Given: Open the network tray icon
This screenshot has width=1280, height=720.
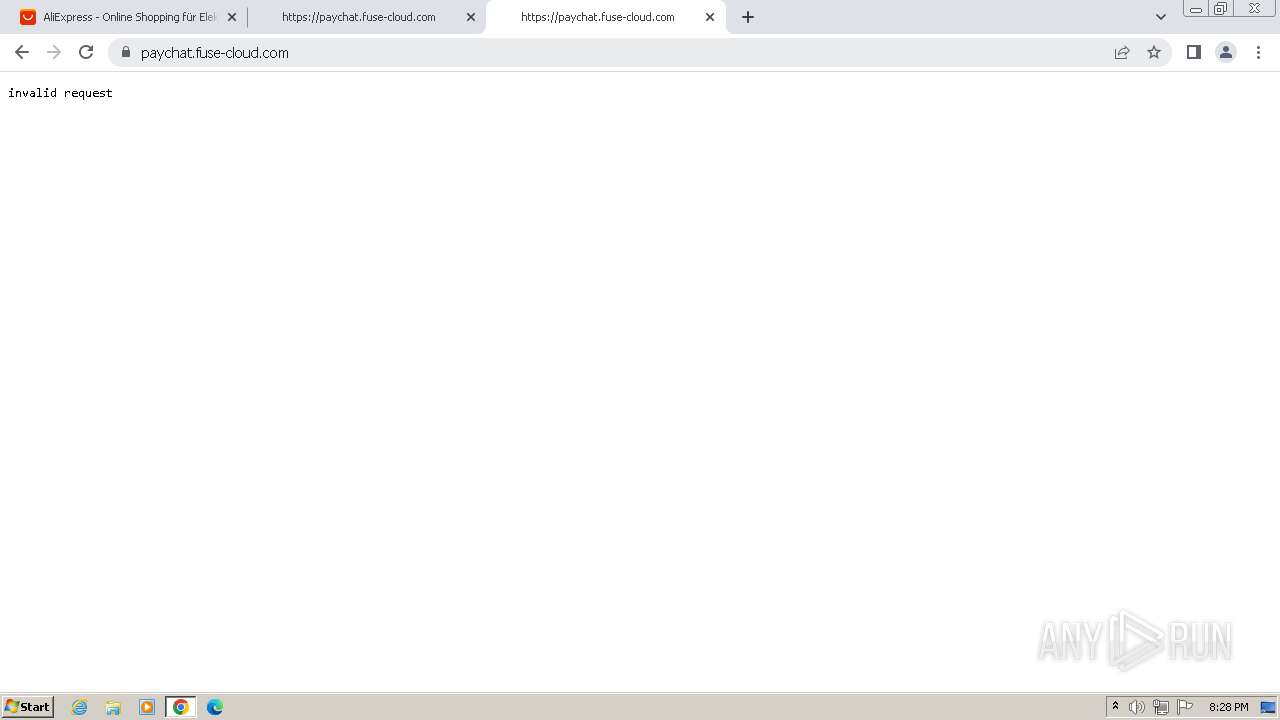Looking at the screenshot, I should tap(1161, 707).
